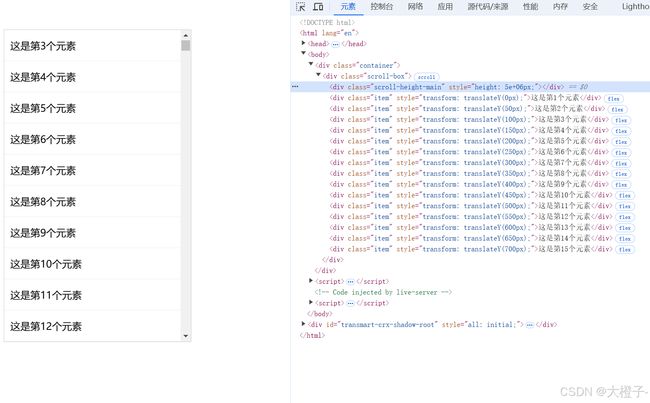
Task: Expand the head element node
Action: [x=303, y=43]
